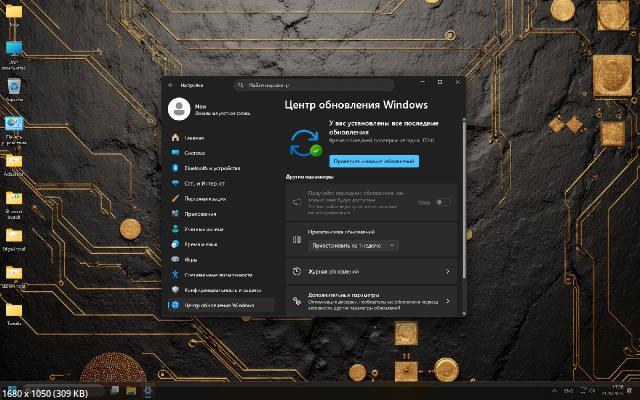Open Сеть и Интернет settings
Image resolution: width=640 pixels, height=400 pixels.
point(204,183)
